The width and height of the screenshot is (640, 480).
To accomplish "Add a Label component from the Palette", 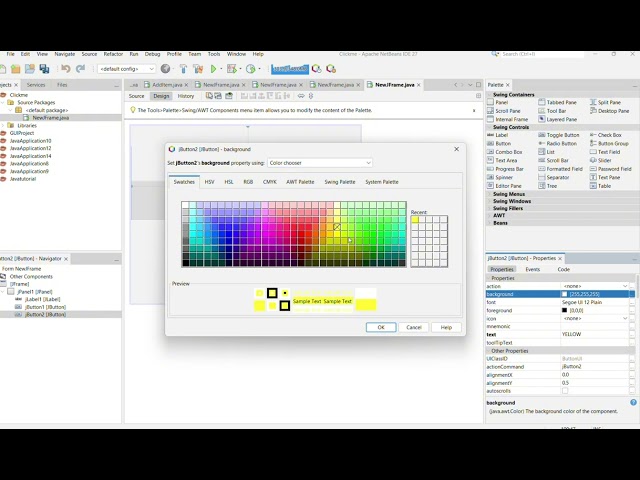I will 498,135.
